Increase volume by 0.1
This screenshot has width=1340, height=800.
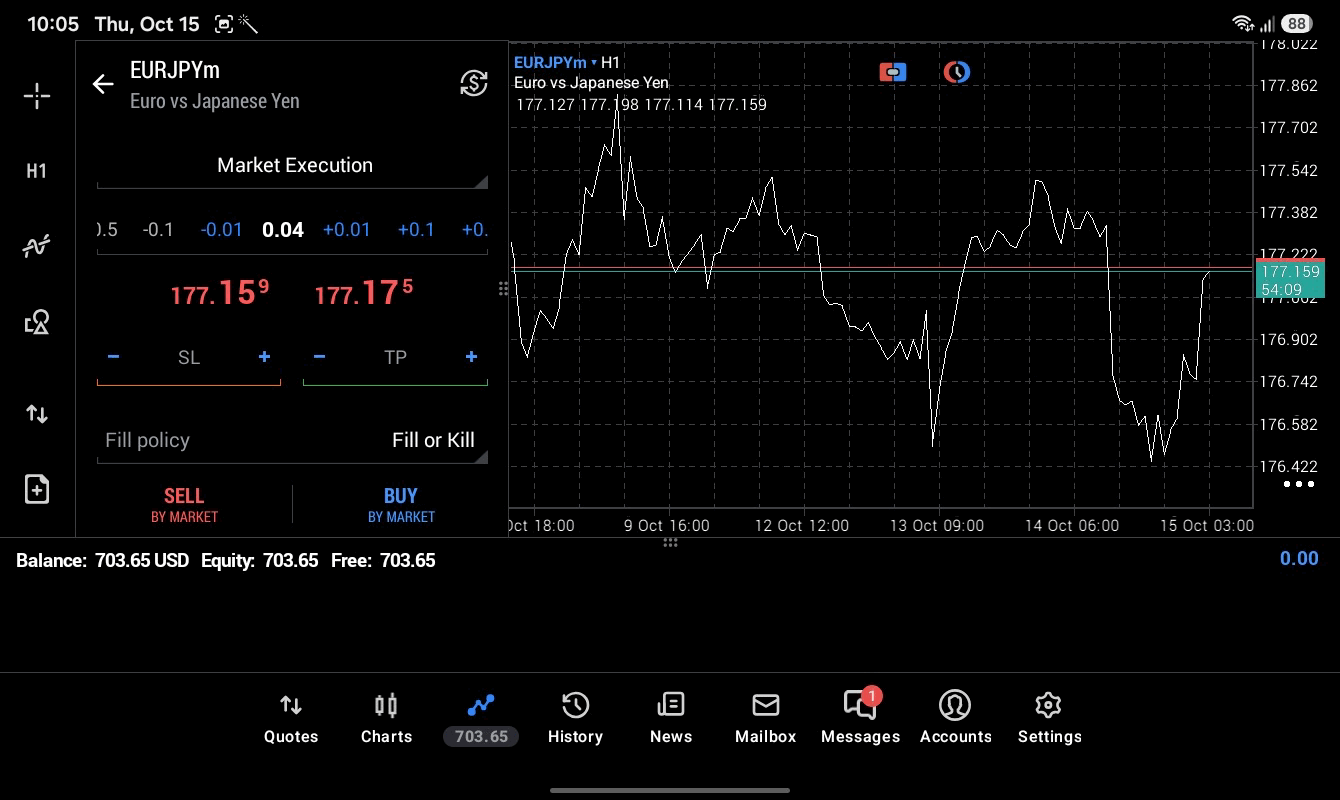point(416,230)
